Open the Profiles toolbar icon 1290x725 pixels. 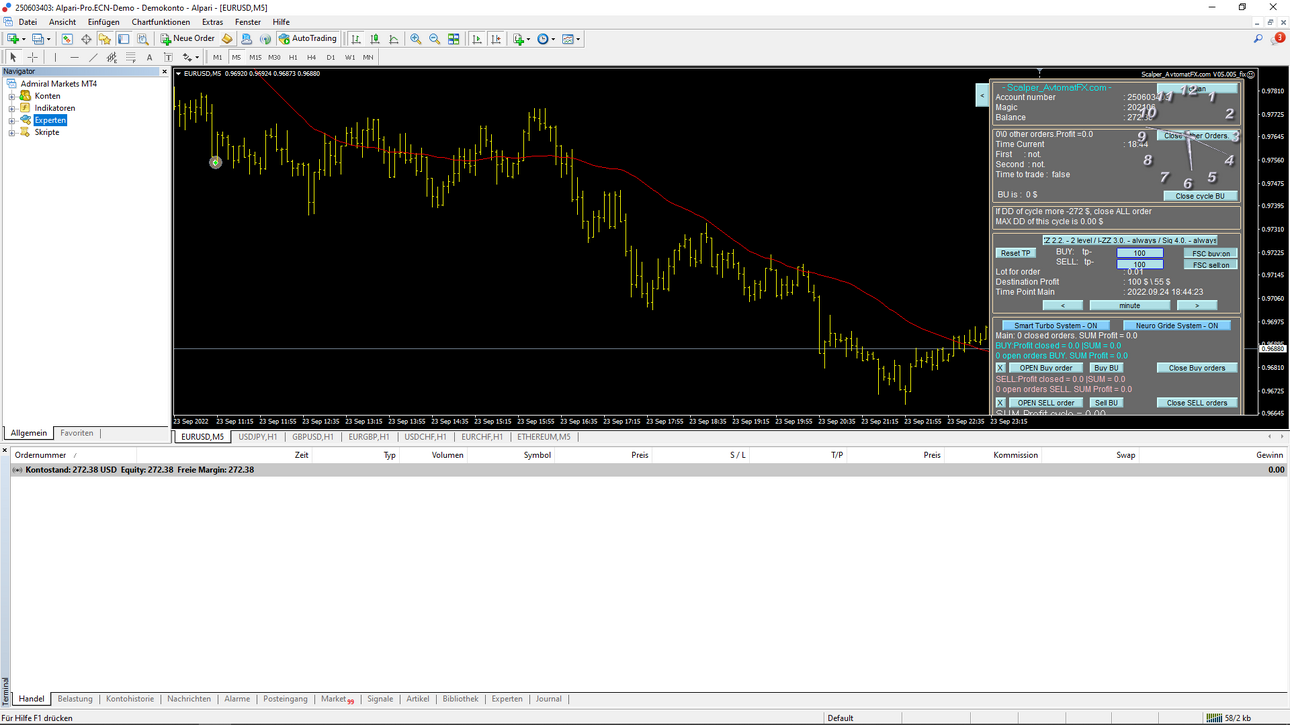(x=38, y=39)
